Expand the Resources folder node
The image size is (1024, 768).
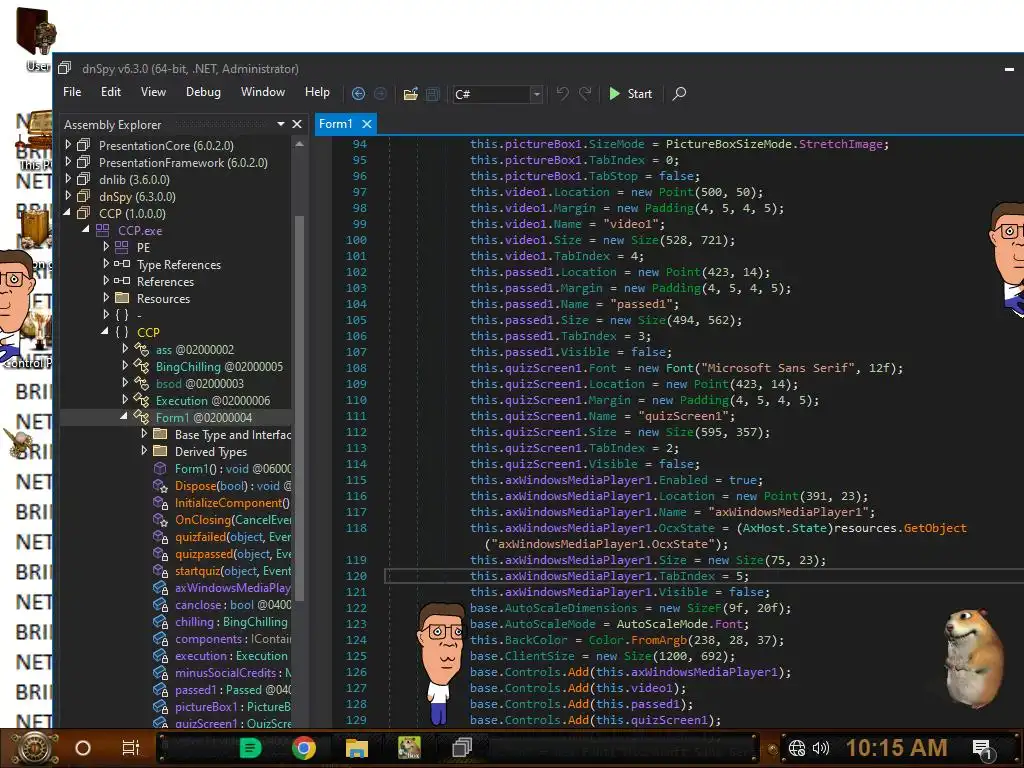[106, 297]
